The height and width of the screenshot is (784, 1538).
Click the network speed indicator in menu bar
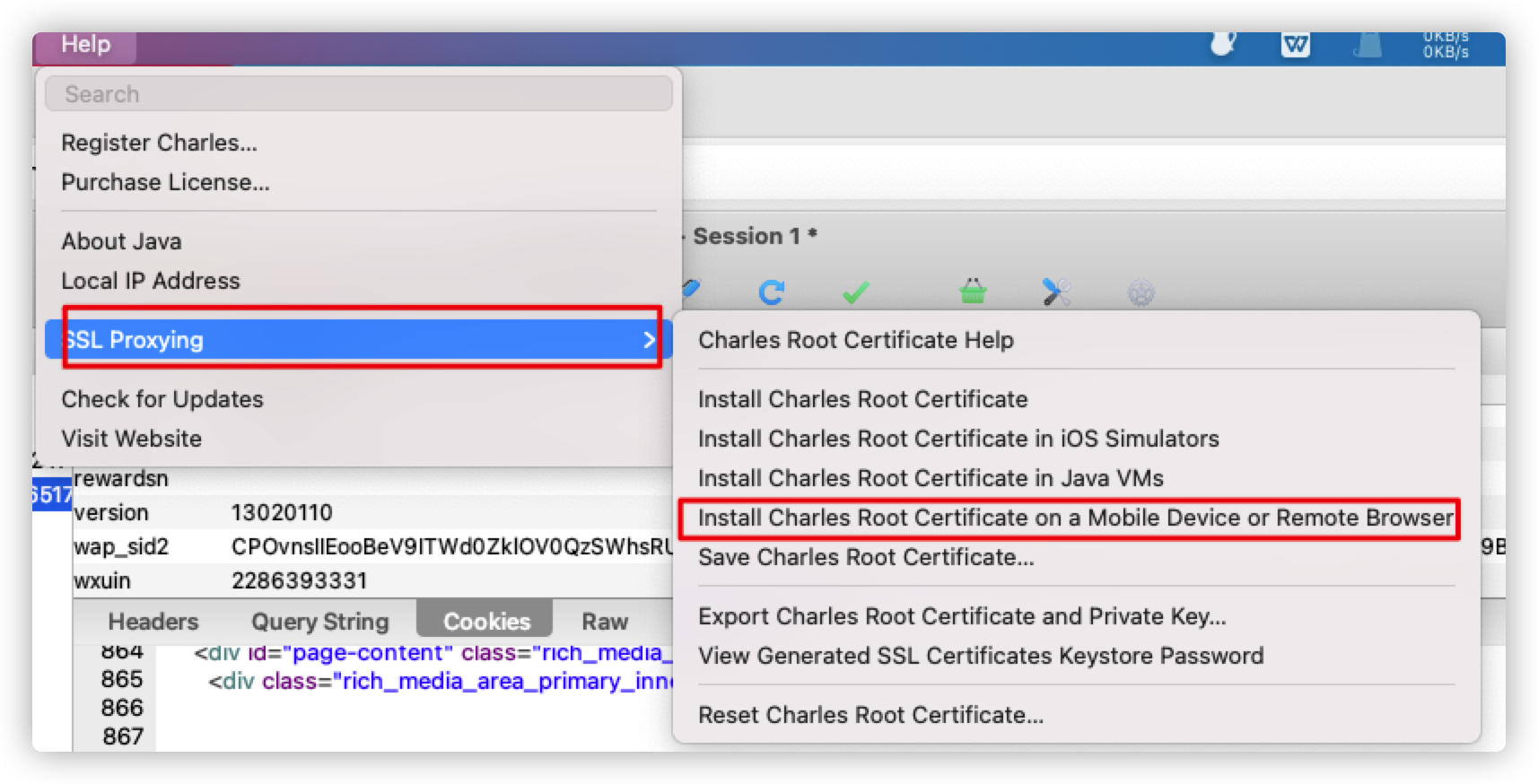coord(1445,45)
